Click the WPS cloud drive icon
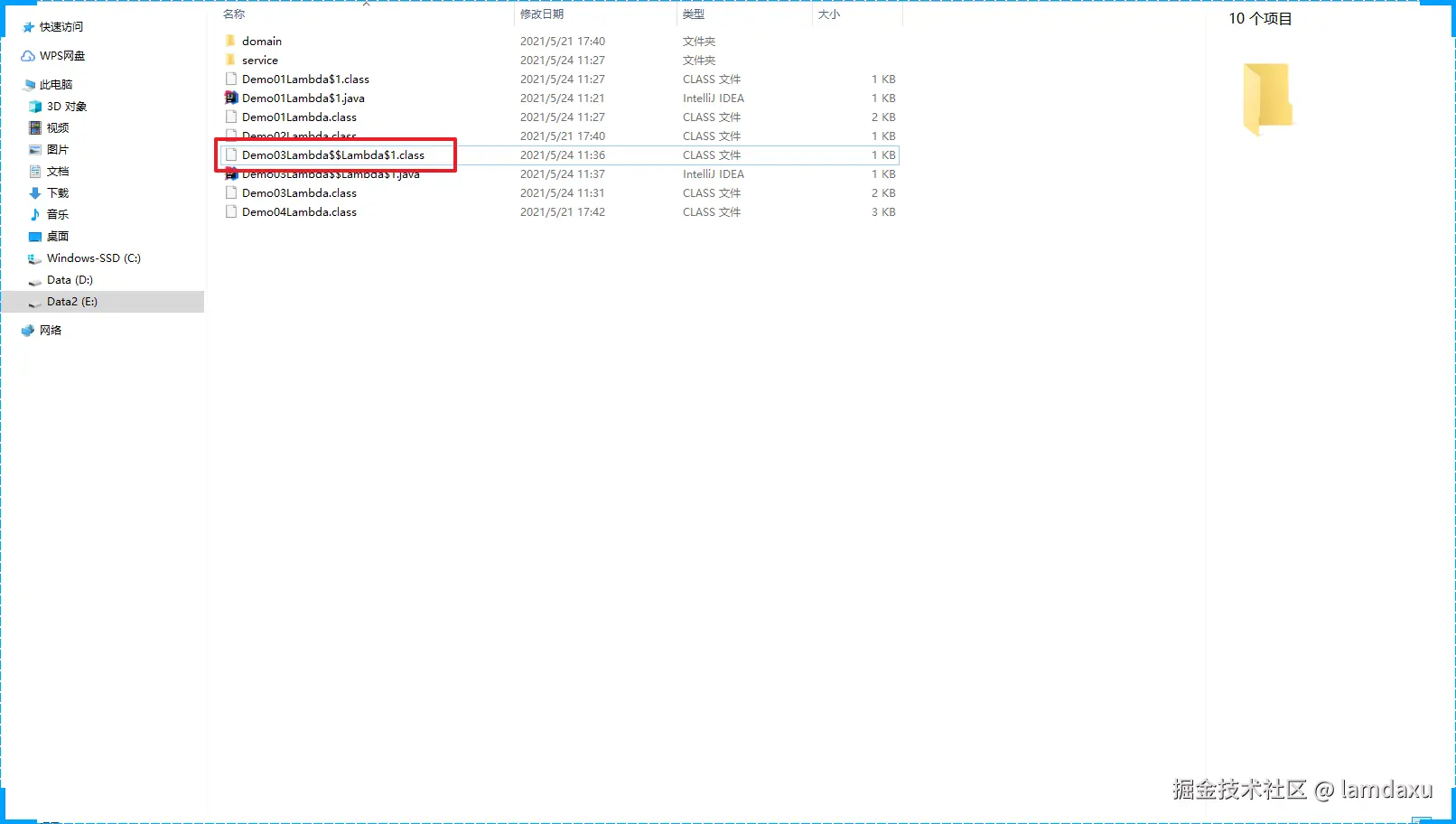The height and width of the screenshot is (824, 1456). click(x=28, y=56)
